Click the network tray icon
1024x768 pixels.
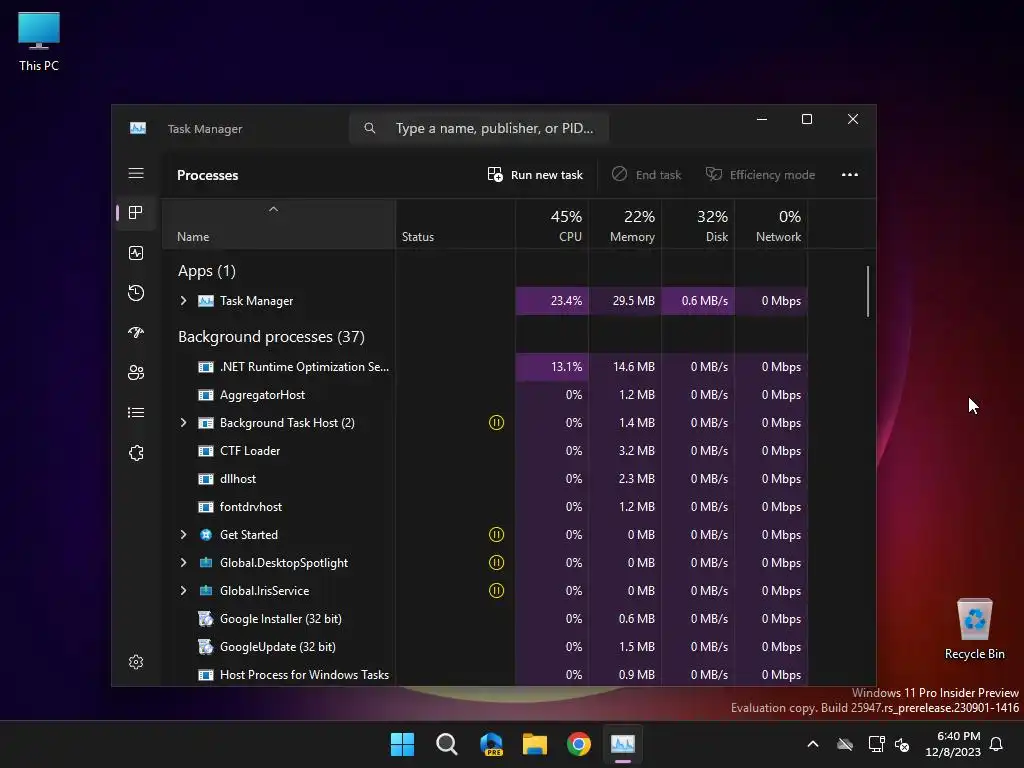[876, 744]
